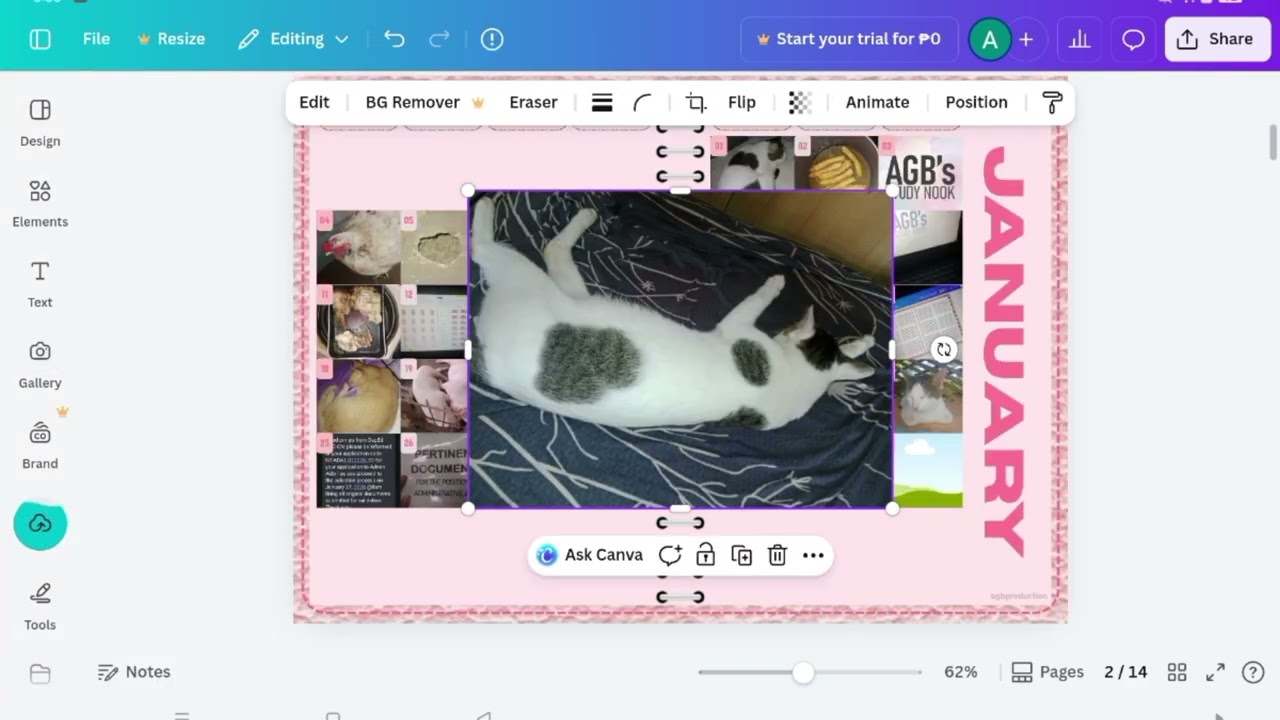
Task: Open the analytics chart icon
Action: click(1080, 40)
